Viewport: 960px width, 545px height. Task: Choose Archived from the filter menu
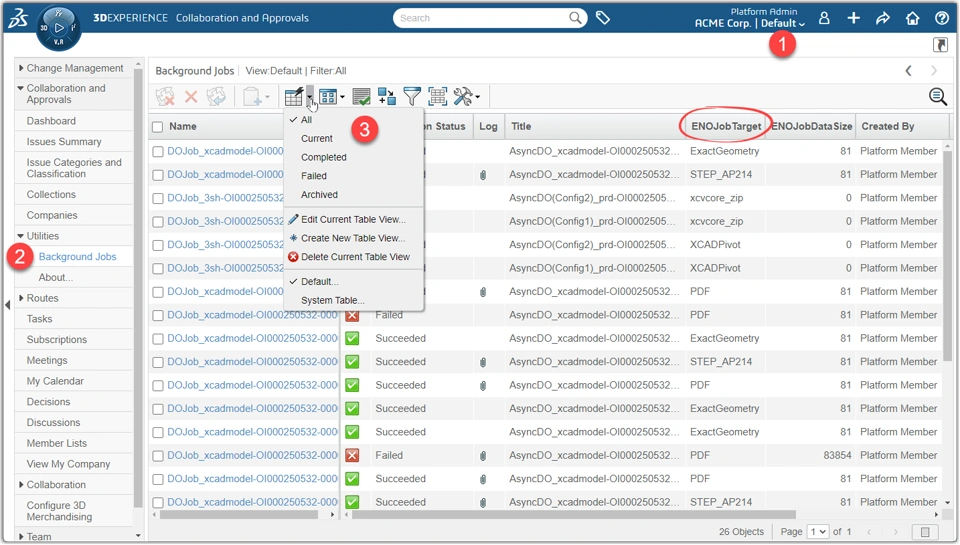coord(319,195)
